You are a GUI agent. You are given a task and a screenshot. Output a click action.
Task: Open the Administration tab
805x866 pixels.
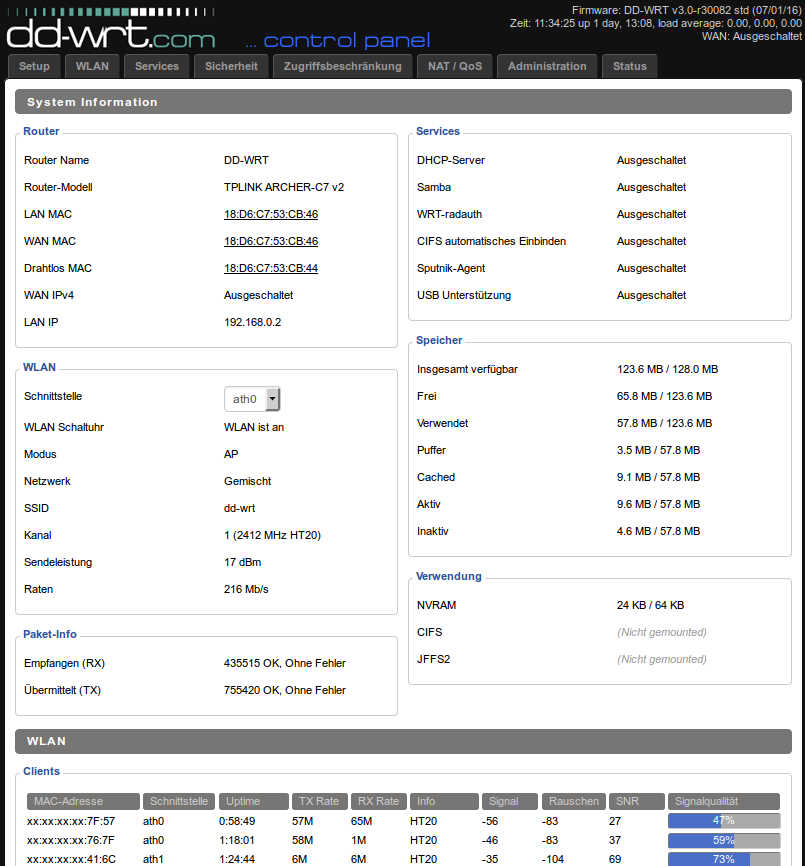[x=547, y=66]
